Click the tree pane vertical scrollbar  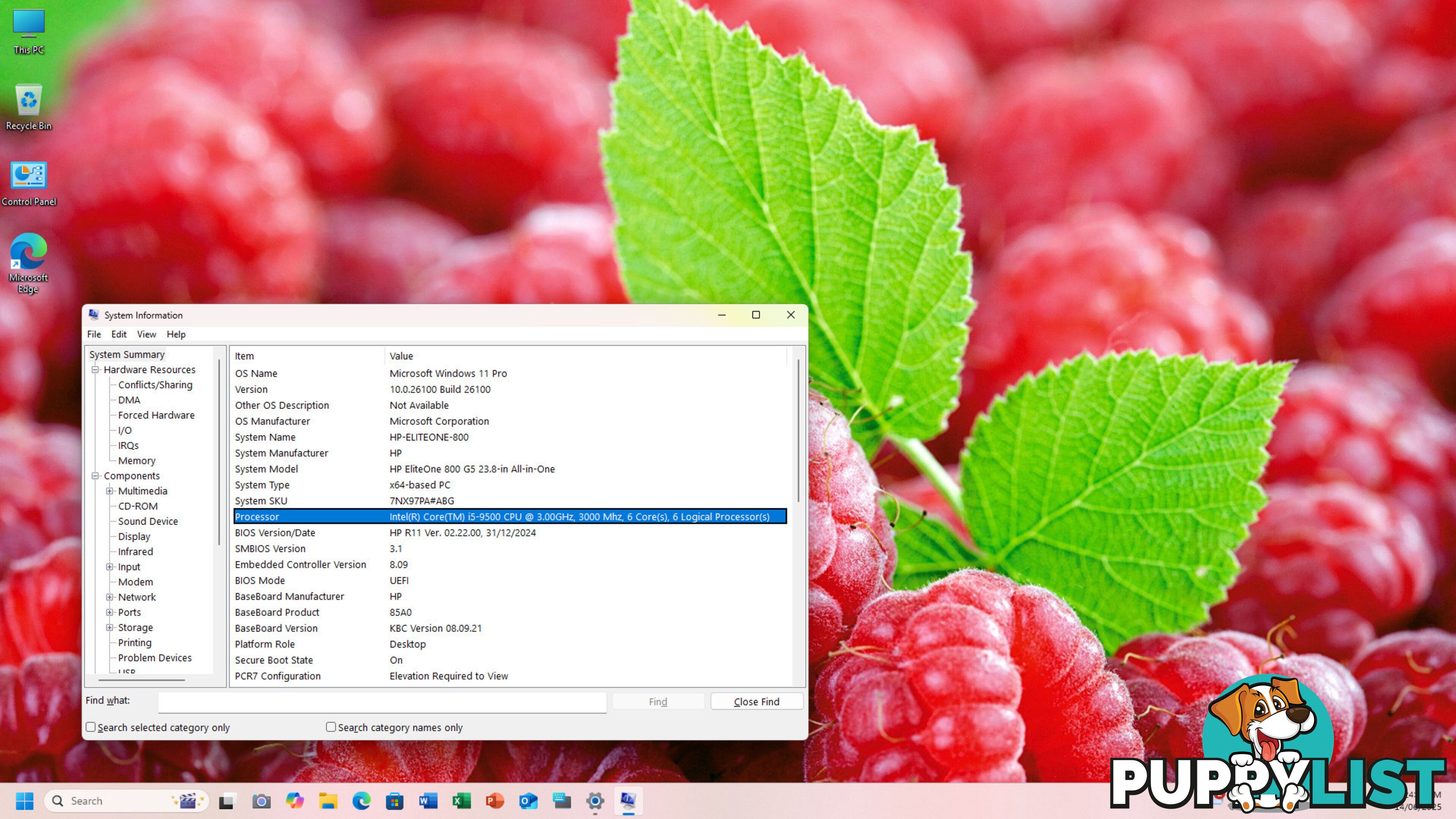click(219, 452)
